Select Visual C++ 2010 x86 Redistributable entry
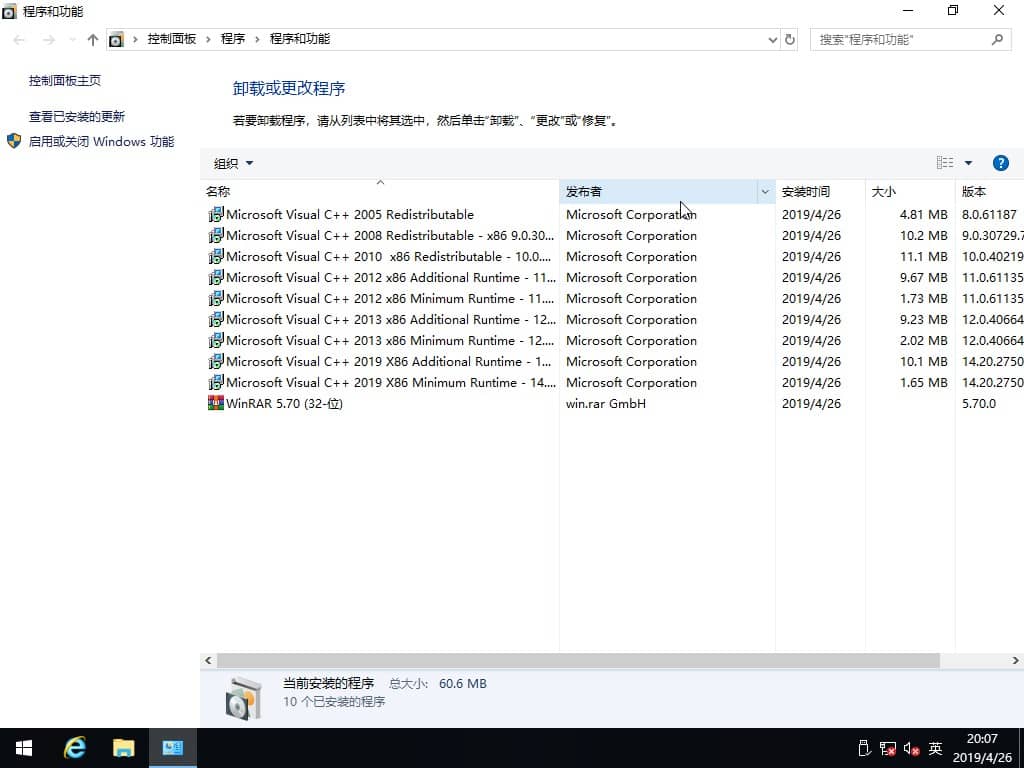The image size is (1024, 768). (389, 256)
